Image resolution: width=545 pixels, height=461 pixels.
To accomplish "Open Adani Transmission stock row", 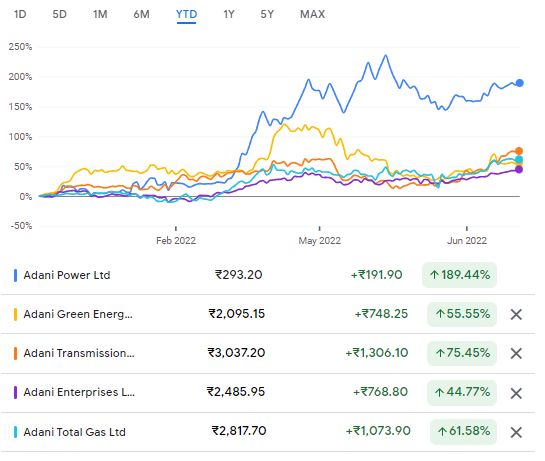I will point(268,353).
